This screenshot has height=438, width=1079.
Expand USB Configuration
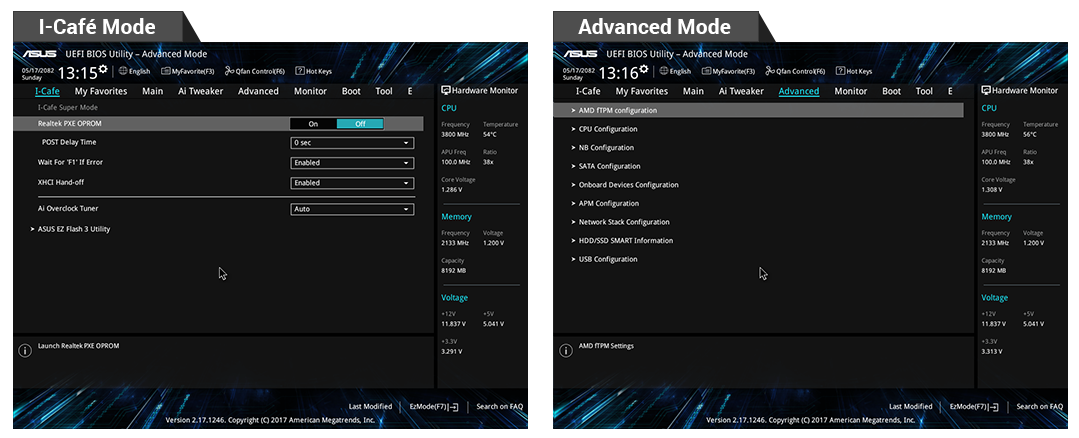(604, 259)
